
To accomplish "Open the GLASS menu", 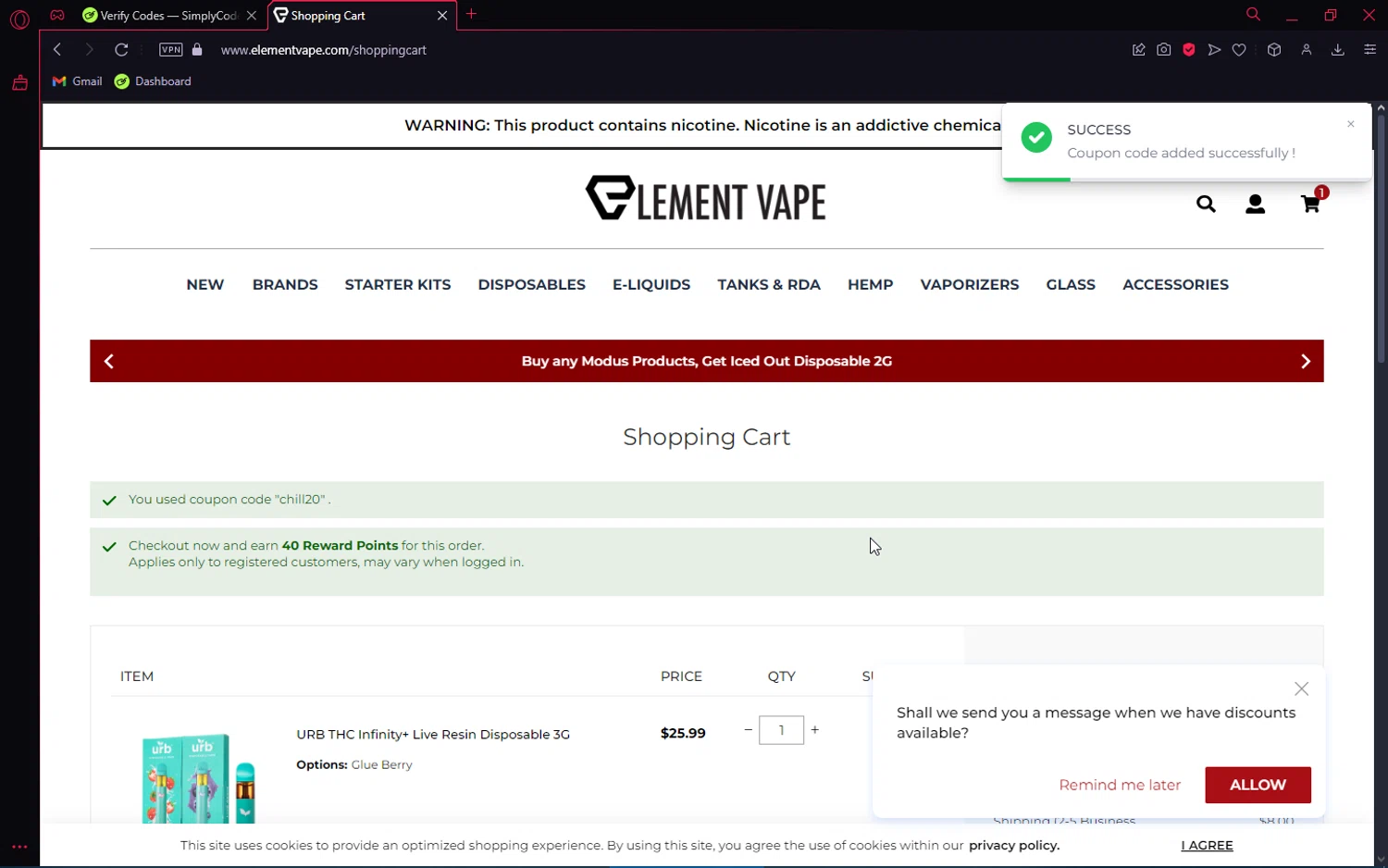I will click(x=1071, y=285).
